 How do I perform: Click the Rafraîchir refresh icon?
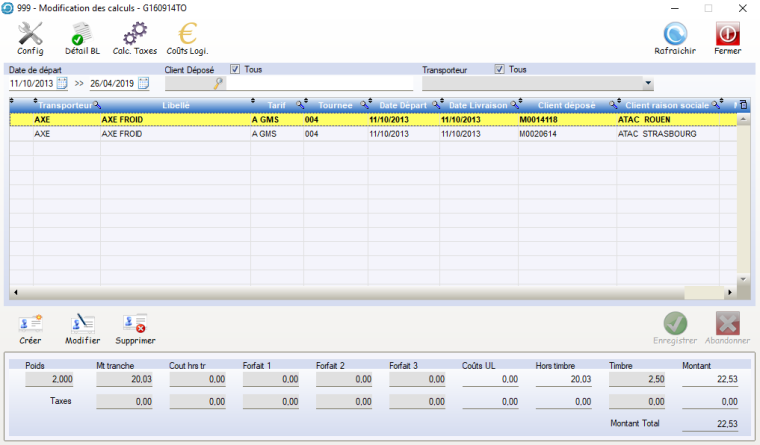[x=674, y=34]
